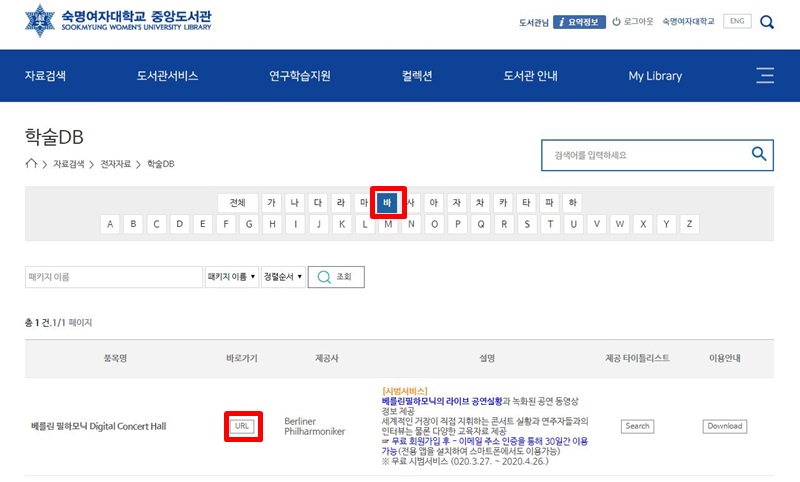This screenshot has width=800, height=482.
Task: Click Berliner Philharmoniker provider text
Action: pos(315,426)
